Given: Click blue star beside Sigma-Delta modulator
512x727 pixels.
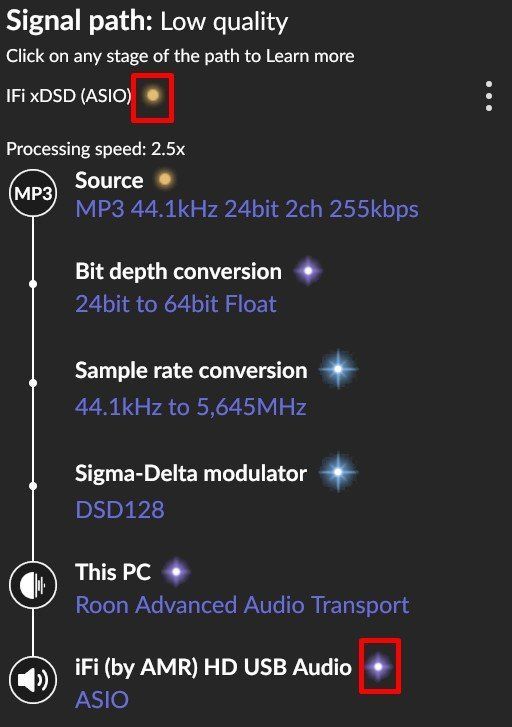Looking at the screenshot, I should coord(338,472).
